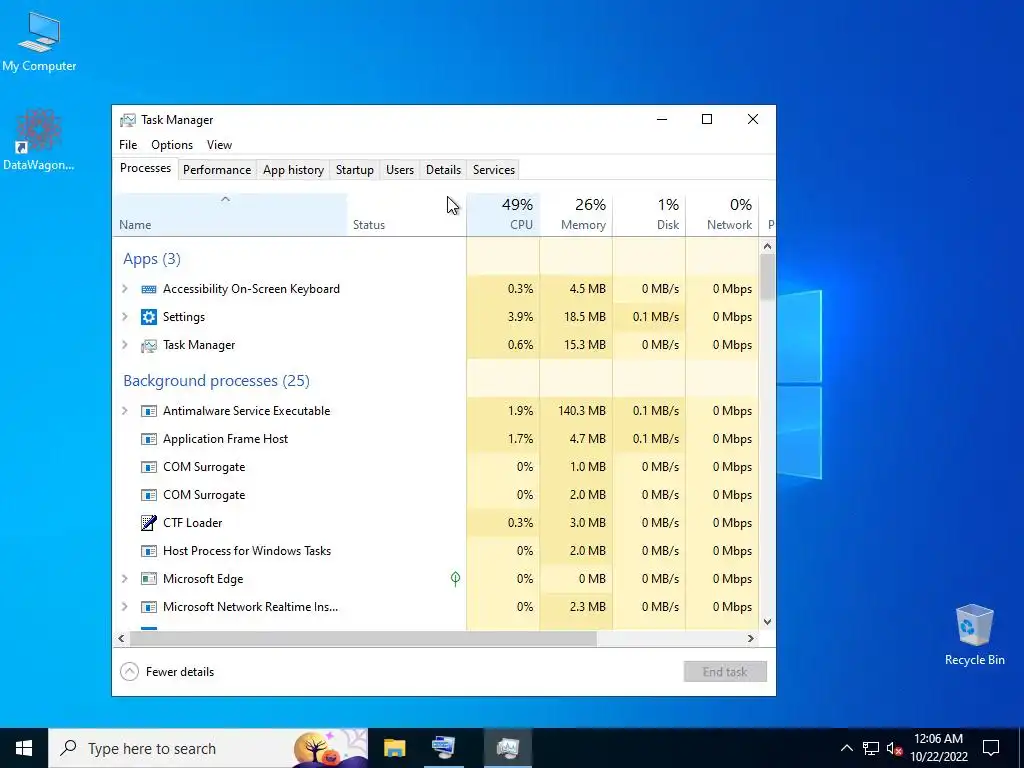Click the green leaf suspended-status icon for Edge
This screenshot has height=768, width=1024.
click(455, 579)
